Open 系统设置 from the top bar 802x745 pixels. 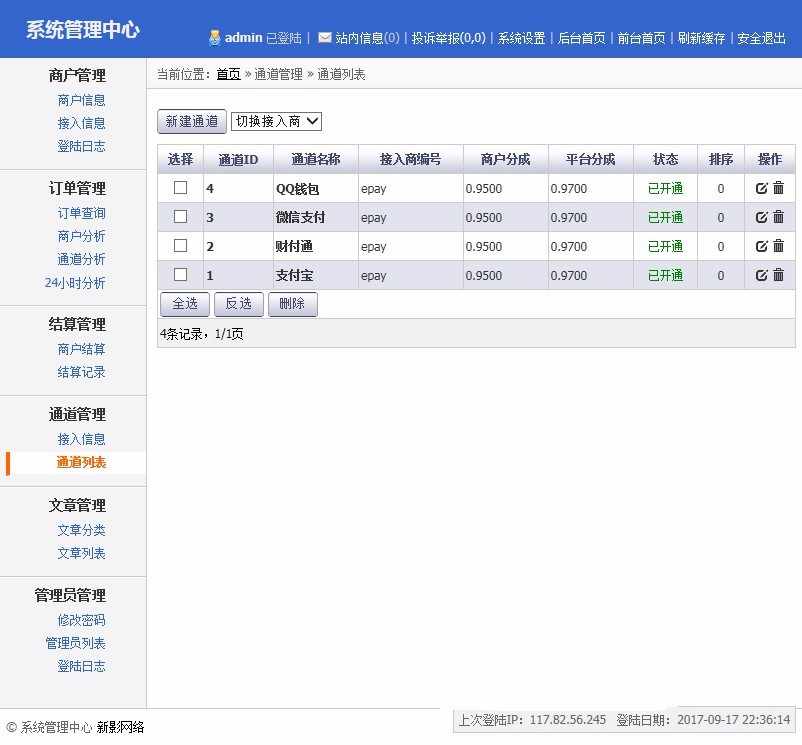point(521,38)
